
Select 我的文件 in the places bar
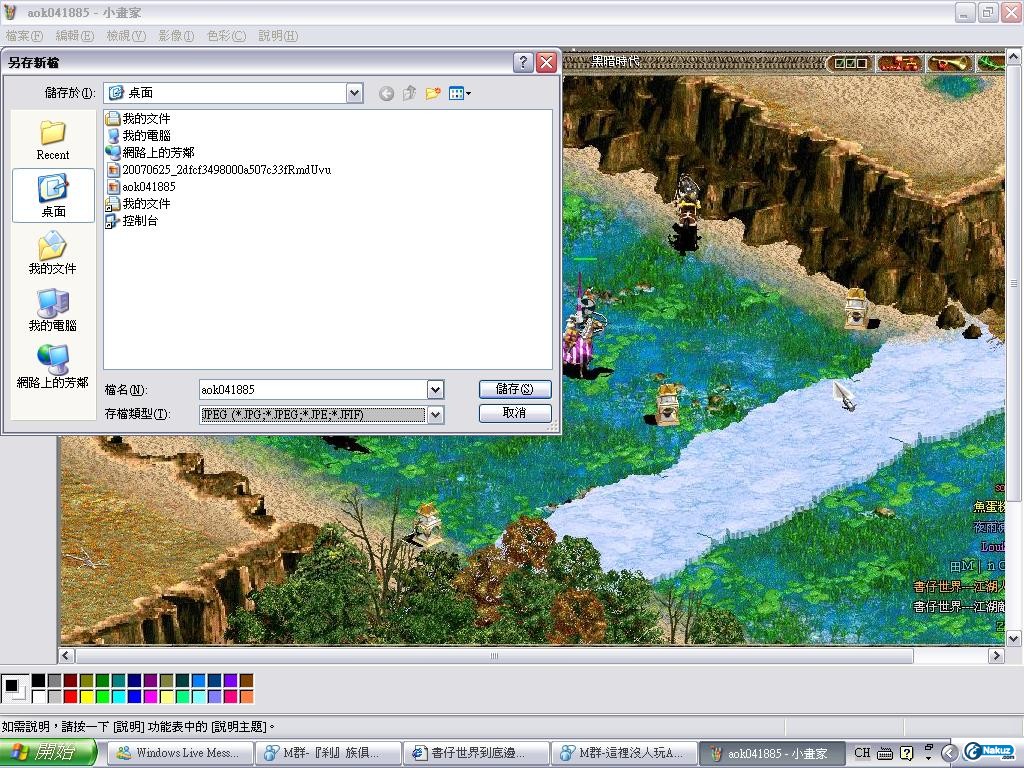coord(53,253)
